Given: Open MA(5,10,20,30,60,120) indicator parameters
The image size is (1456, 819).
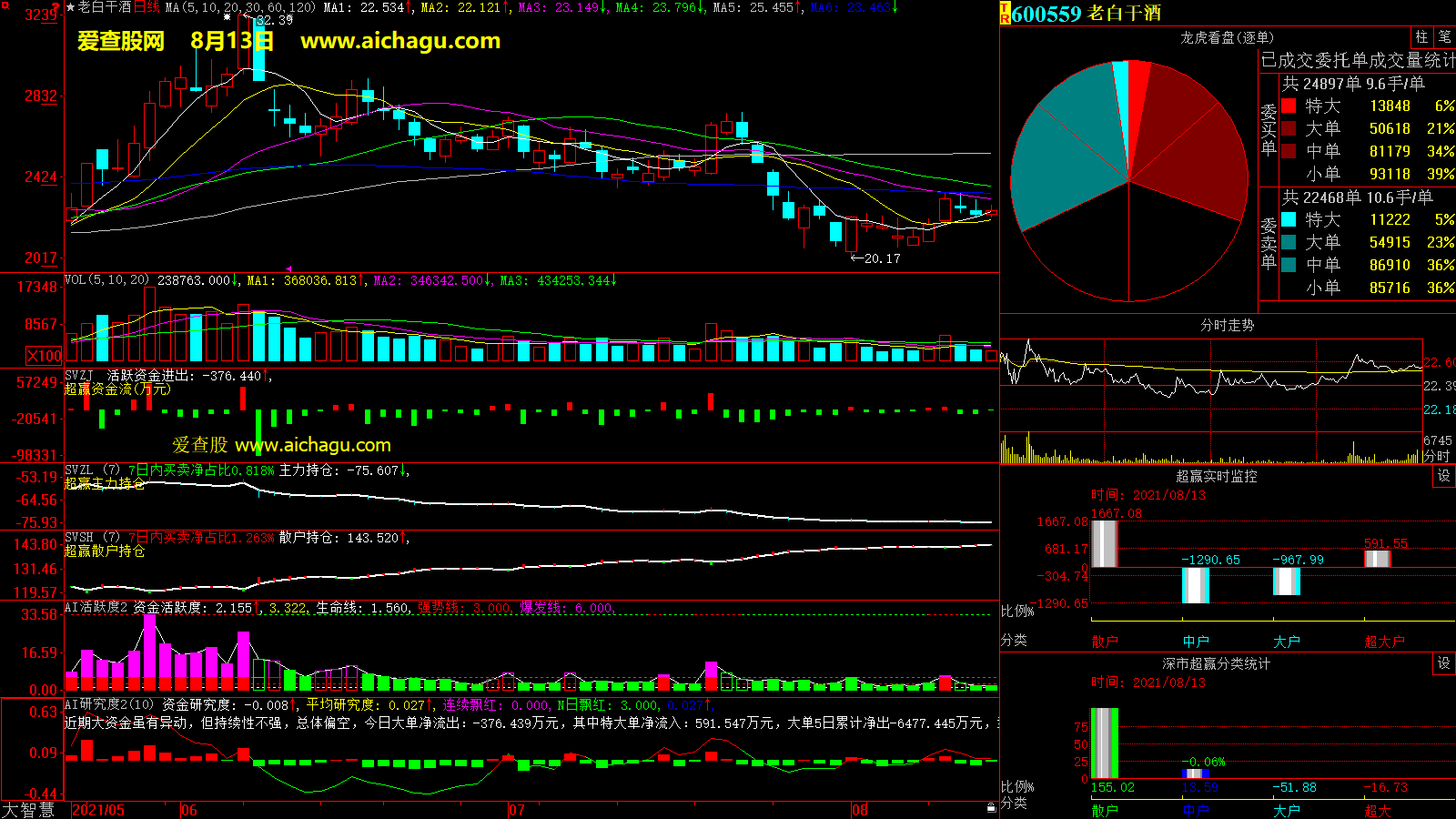Looking at the screenshot, I should 240,7.
